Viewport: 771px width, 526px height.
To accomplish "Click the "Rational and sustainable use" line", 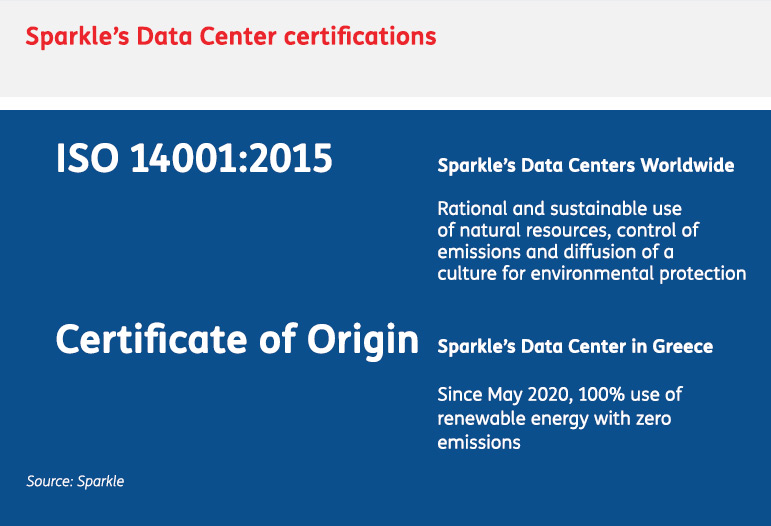I will (560, 209).
